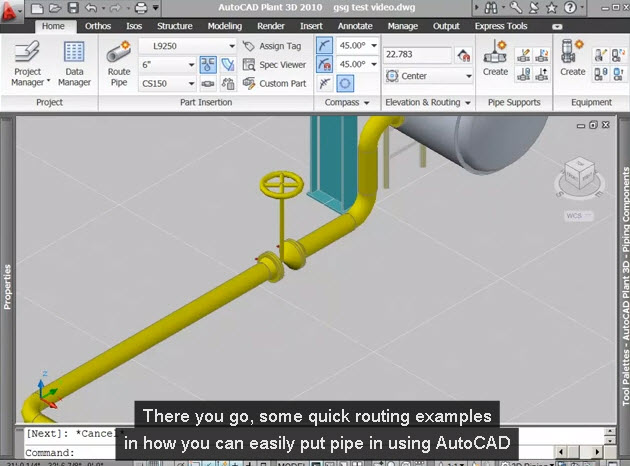Open the Insert tab
630x466 pixels.
click(311, 26)
